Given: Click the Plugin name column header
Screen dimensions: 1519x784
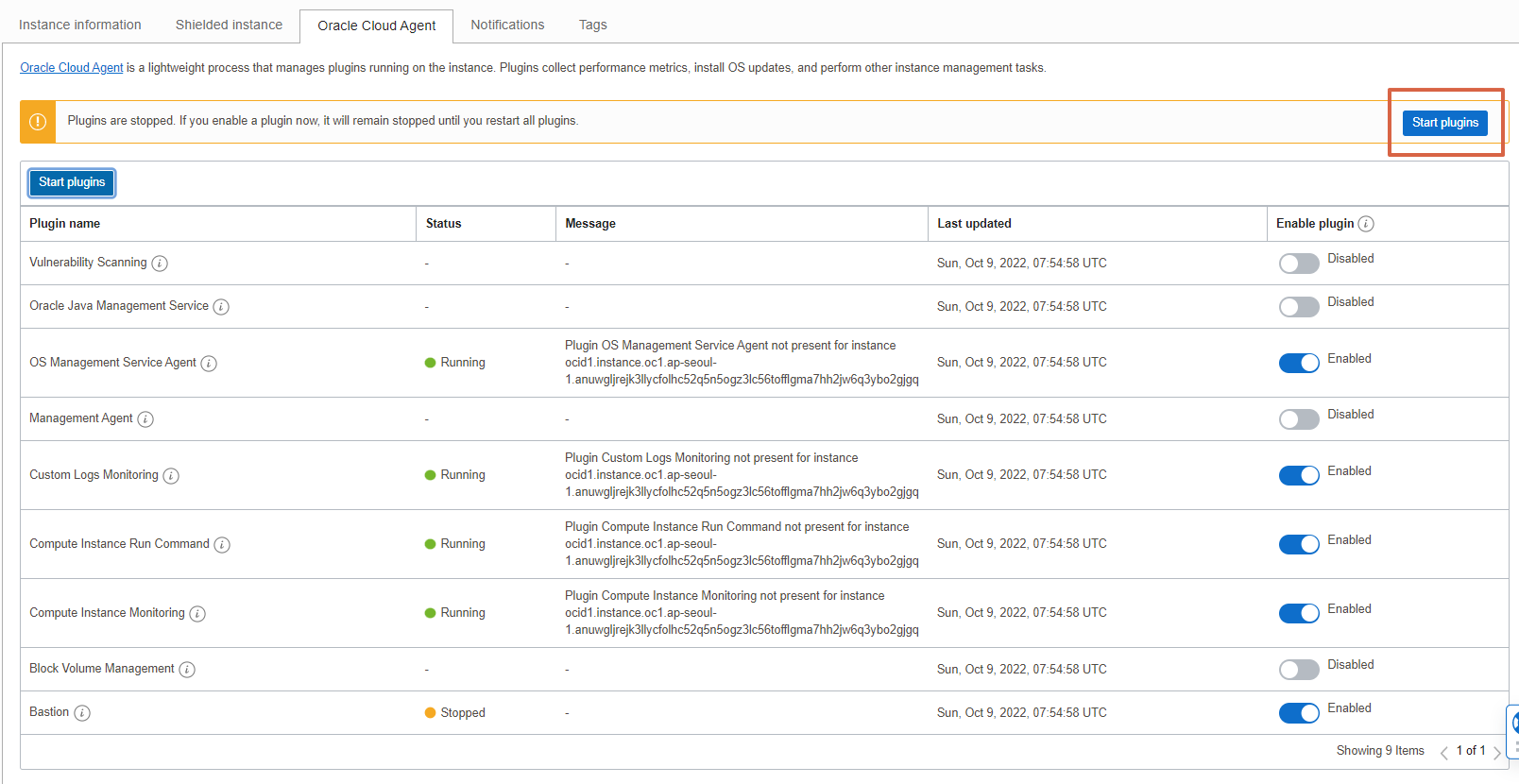Looking at the screenshot, I should click(64, 224).
